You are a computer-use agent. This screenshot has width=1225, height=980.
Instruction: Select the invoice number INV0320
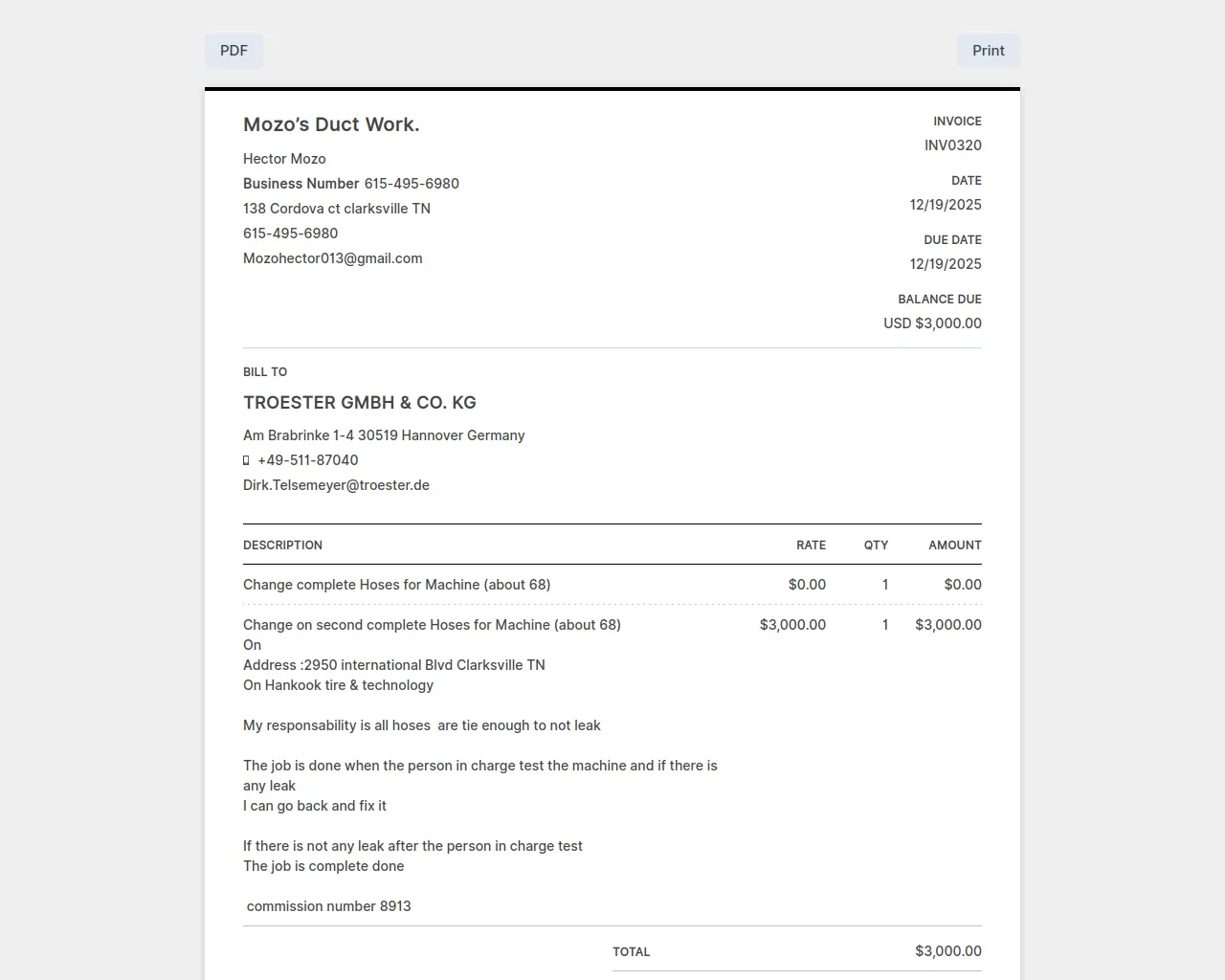[x=952, y=145]
